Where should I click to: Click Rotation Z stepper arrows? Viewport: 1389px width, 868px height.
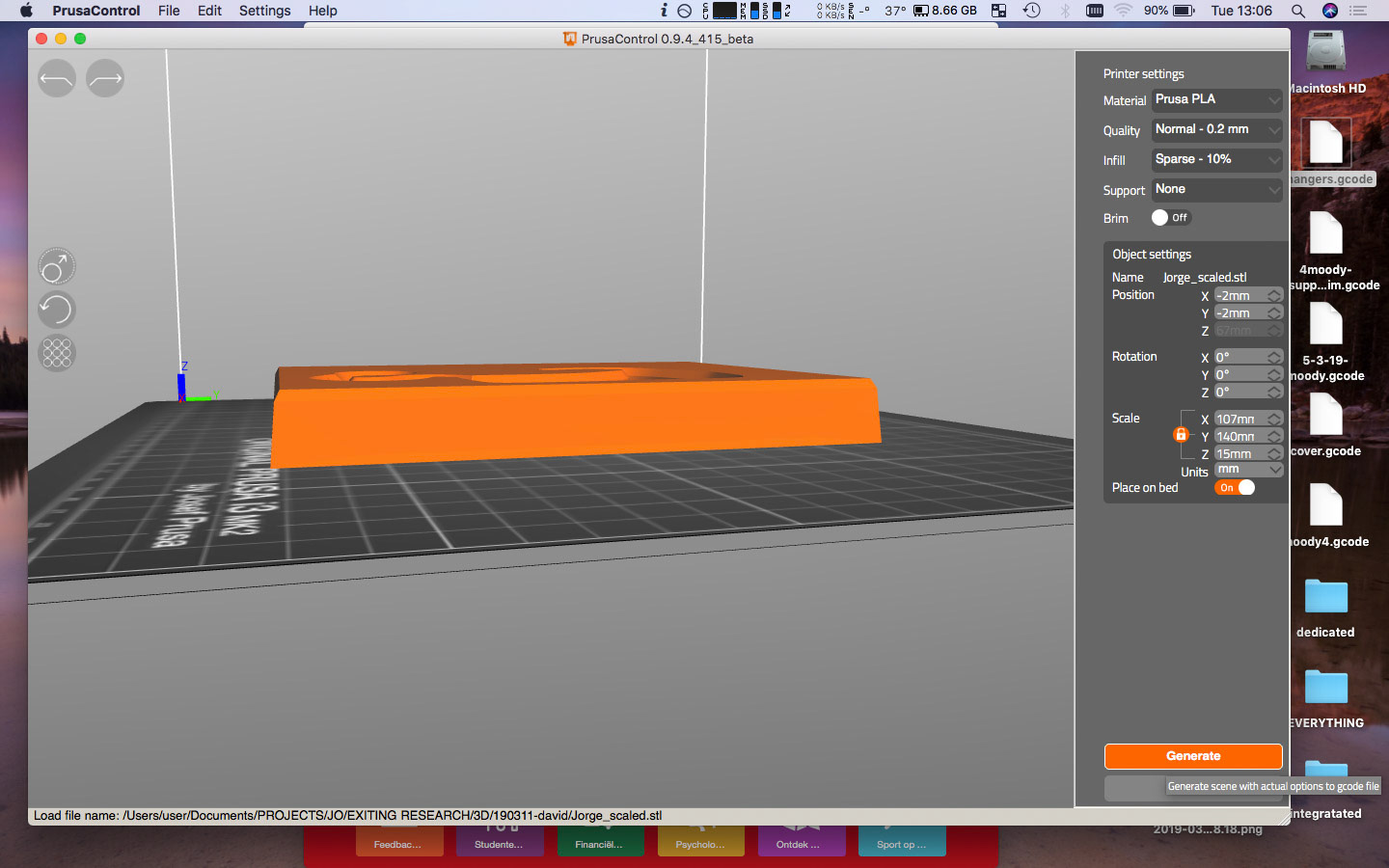pyautogui.click(x=1274, y=393)
